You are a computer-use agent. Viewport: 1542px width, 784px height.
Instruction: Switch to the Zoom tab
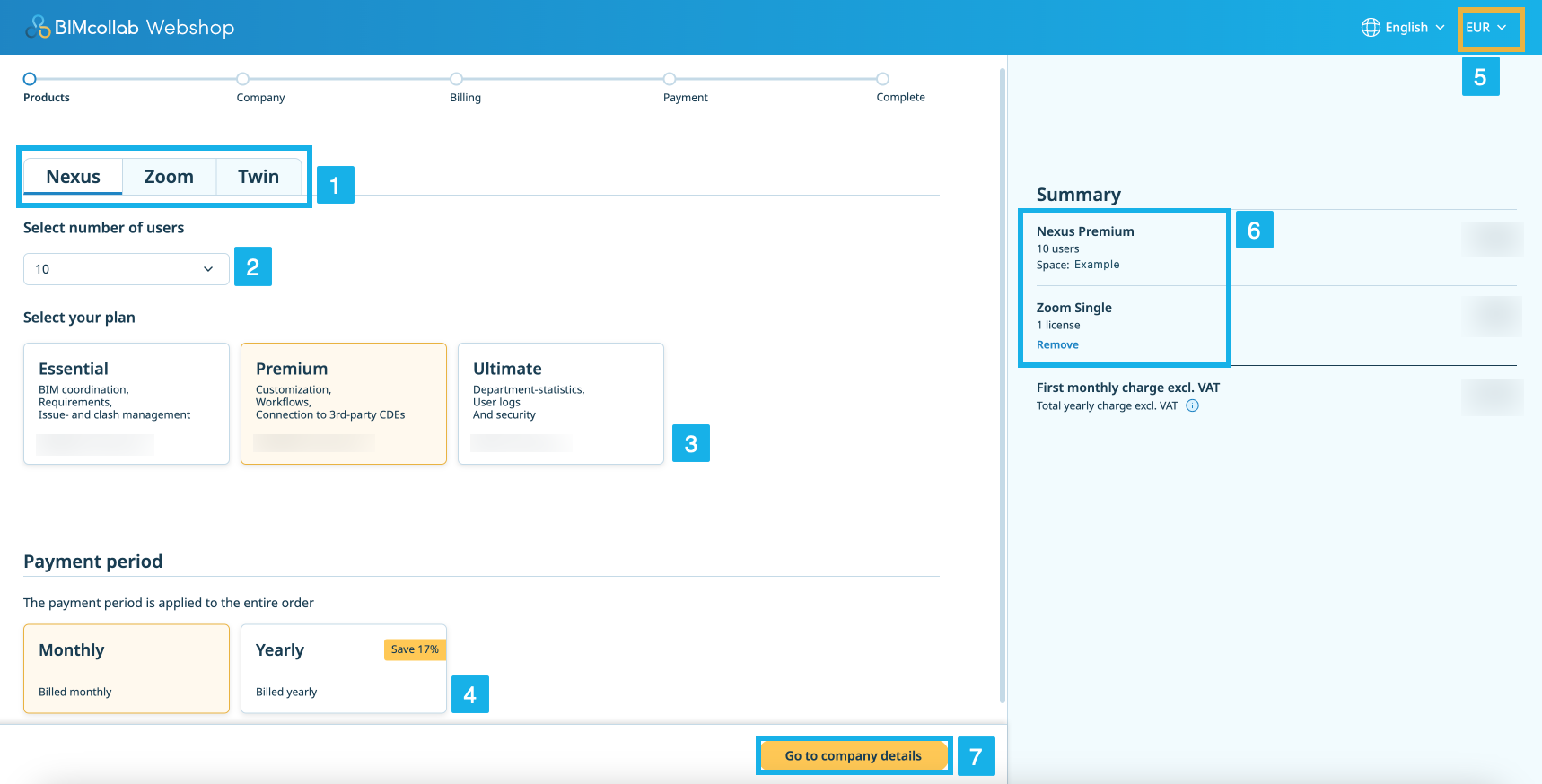[x=169, y=177]
